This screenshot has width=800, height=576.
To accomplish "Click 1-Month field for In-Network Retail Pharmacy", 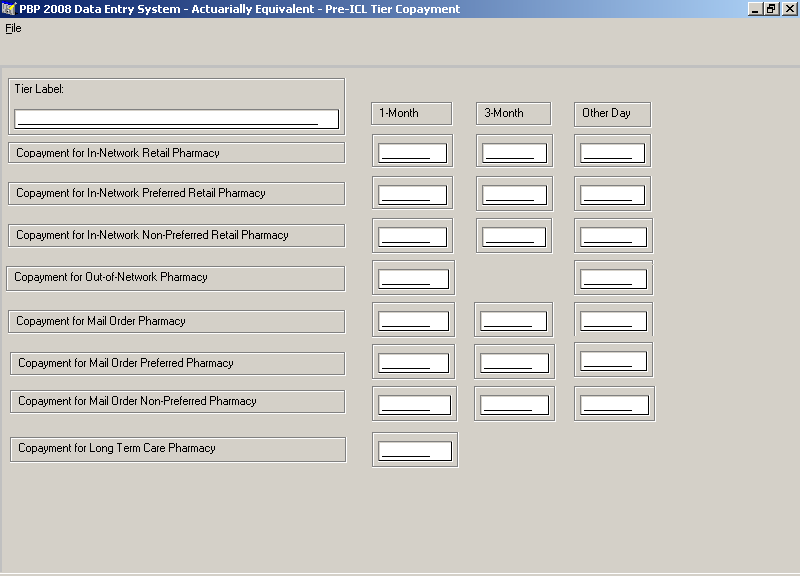I will coord(412,153).
